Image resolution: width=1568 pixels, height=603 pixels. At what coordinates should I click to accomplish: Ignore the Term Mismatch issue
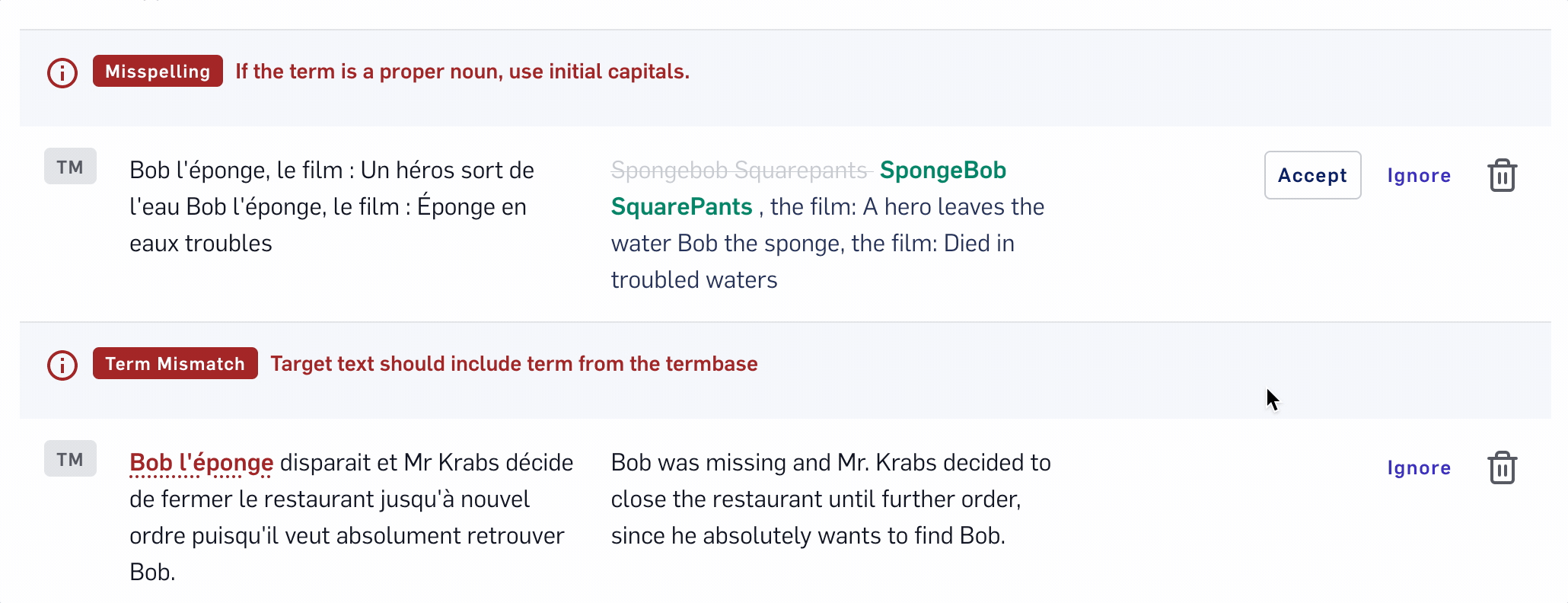pos(1418,468)
